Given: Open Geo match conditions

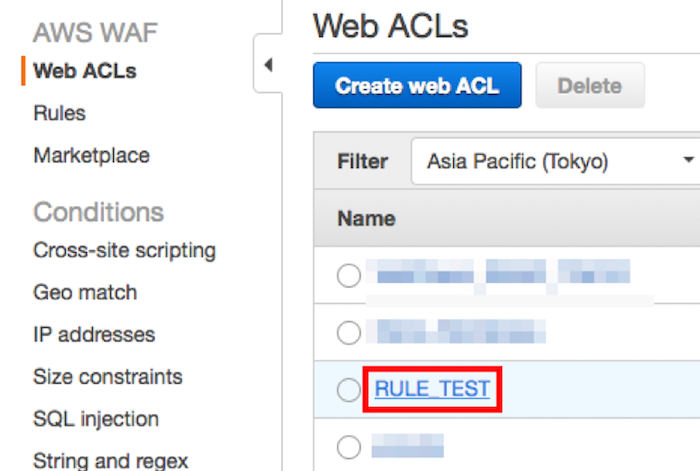Looking at the screenshot, I should pos(85,292).
